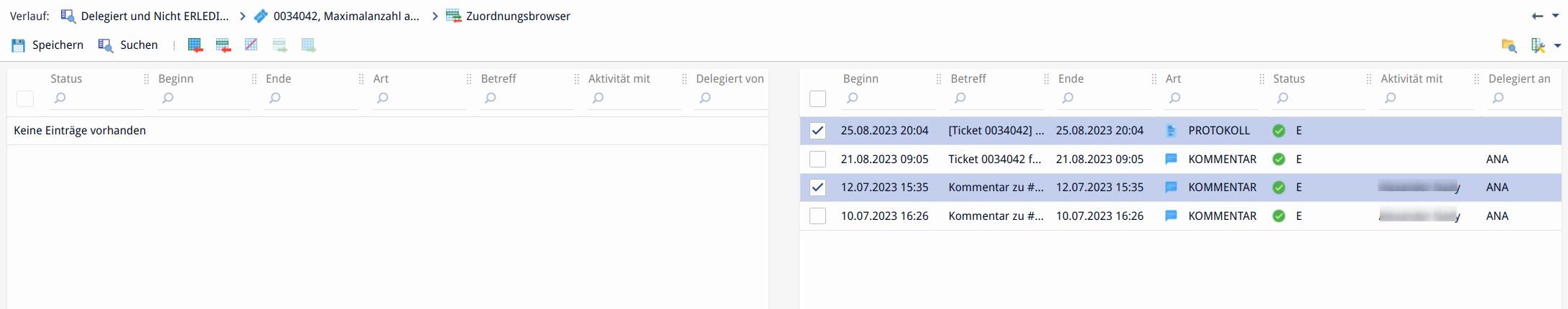Screen dimensions: 1568x309
Task: Click the back arrow in history bar
Action: pos(1537,16)
